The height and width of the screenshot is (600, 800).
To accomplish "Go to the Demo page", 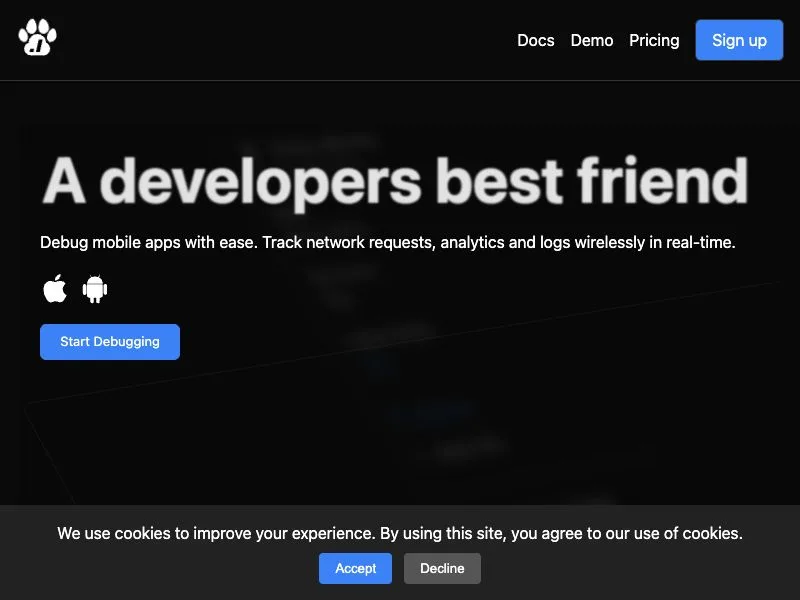I will [x=592, y=40].
